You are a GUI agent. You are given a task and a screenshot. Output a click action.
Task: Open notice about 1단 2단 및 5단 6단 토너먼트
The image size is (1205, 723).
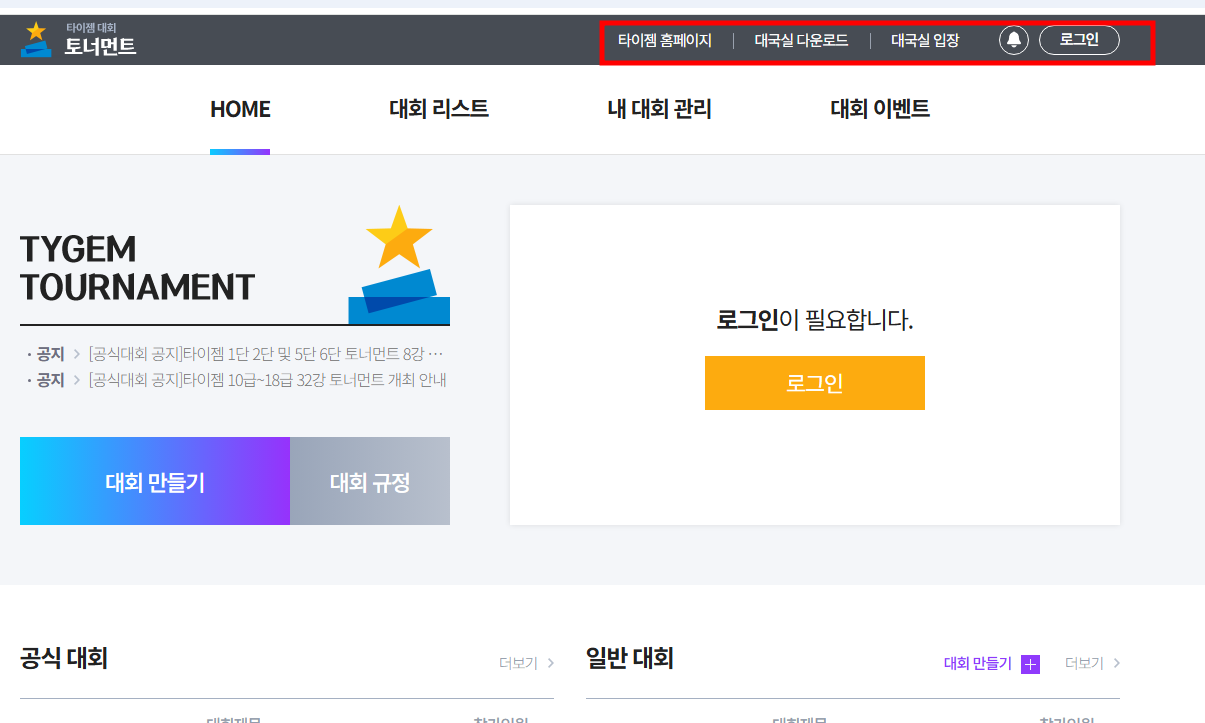pyautogui.click(x=265, y=354)
